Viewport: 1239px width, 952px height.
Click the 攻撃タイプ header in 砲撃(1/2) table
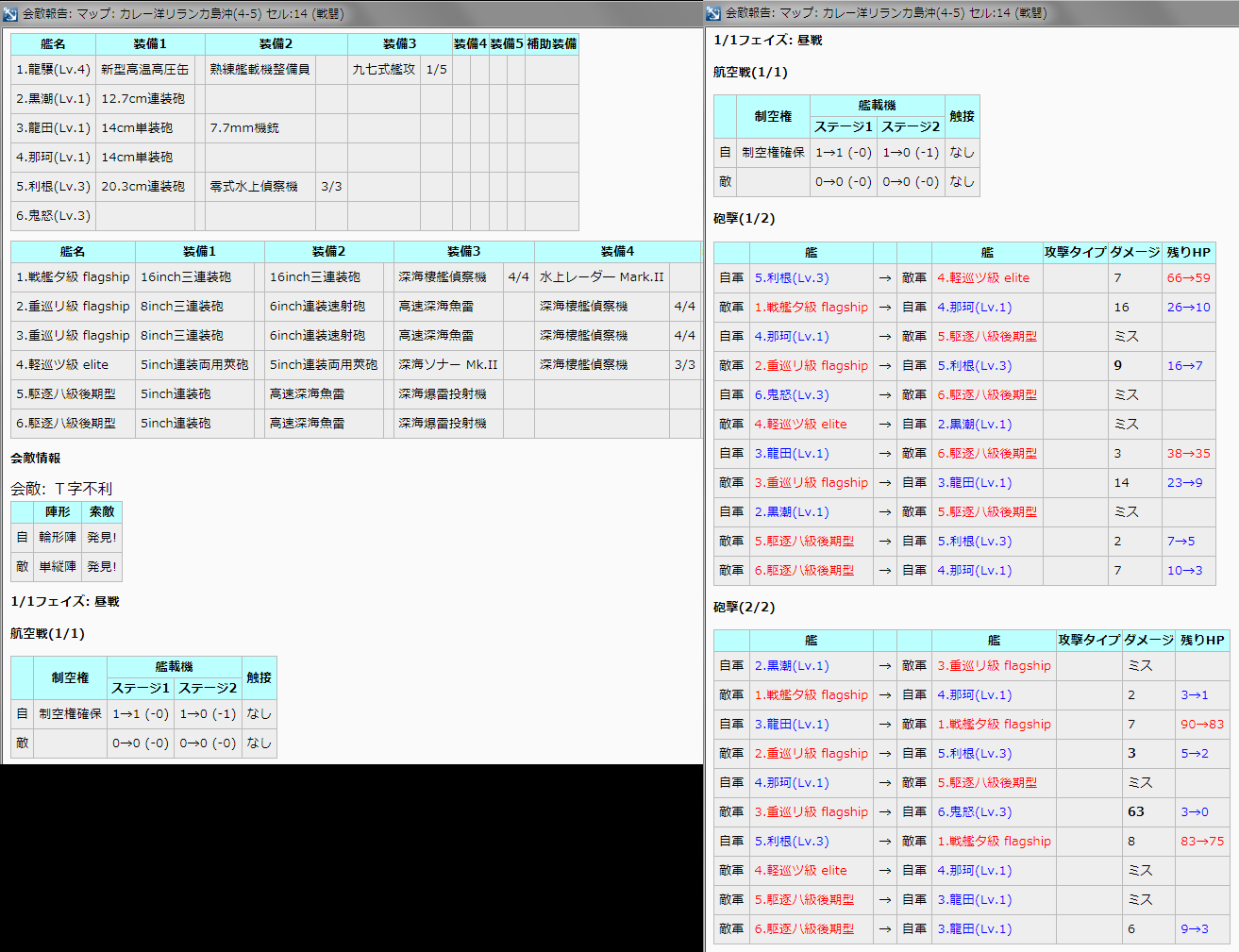pyautogui.click(x=1074, y=252)
